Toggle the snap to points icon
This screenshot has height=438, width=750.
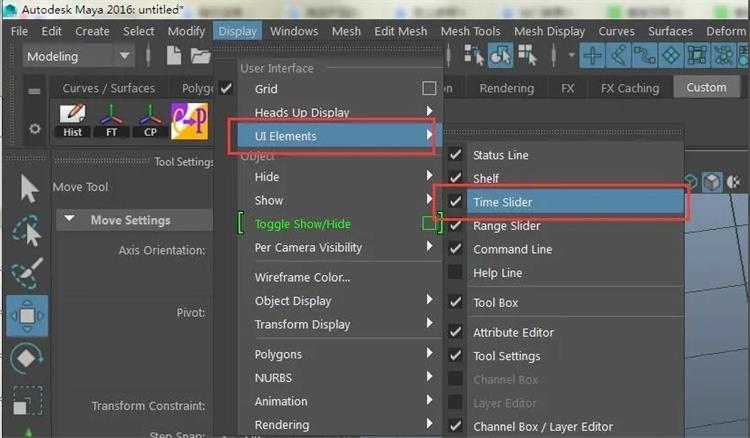pos(644,55)
